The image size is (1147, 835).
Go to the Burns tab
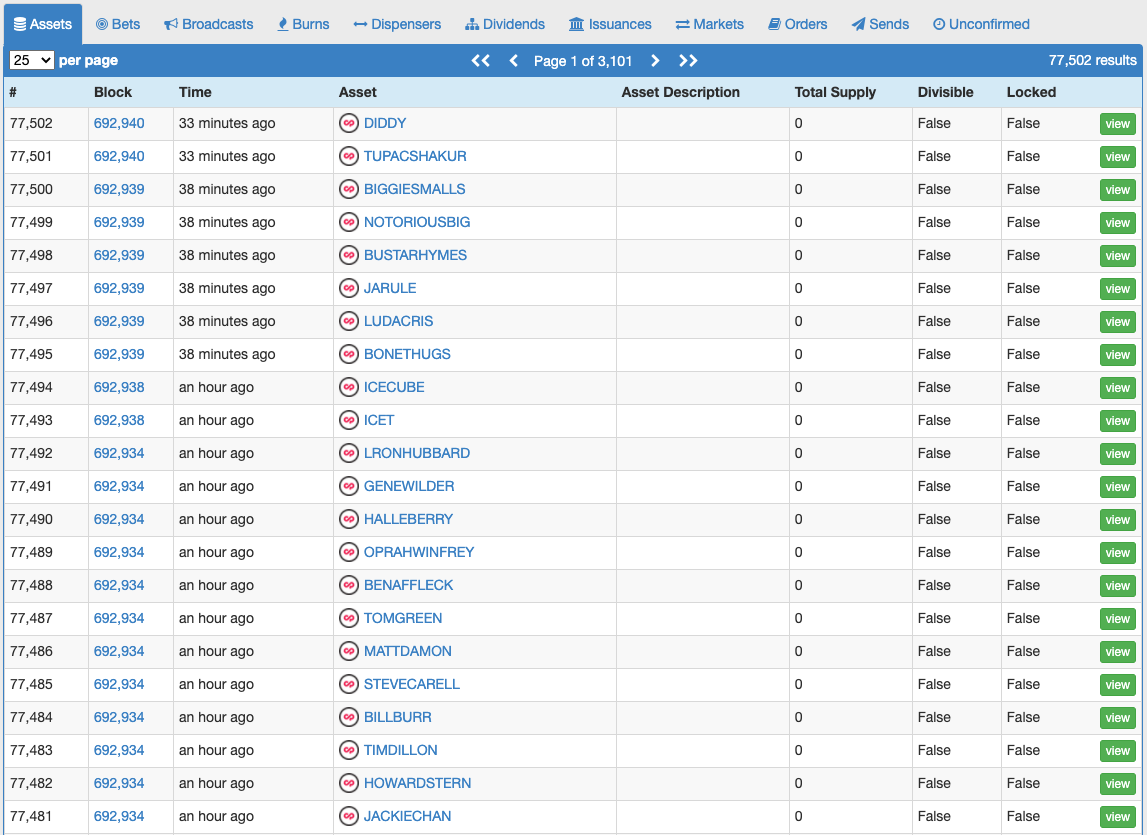click(303, 24)
